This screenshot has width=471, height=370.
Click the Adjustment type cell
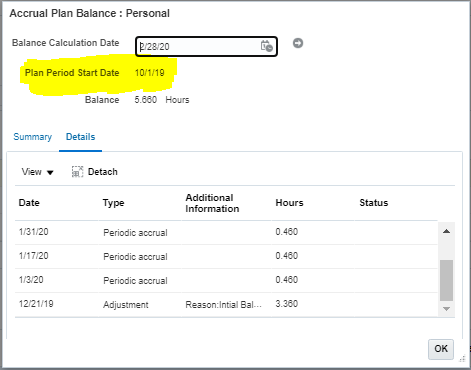(x=126, y=305)
